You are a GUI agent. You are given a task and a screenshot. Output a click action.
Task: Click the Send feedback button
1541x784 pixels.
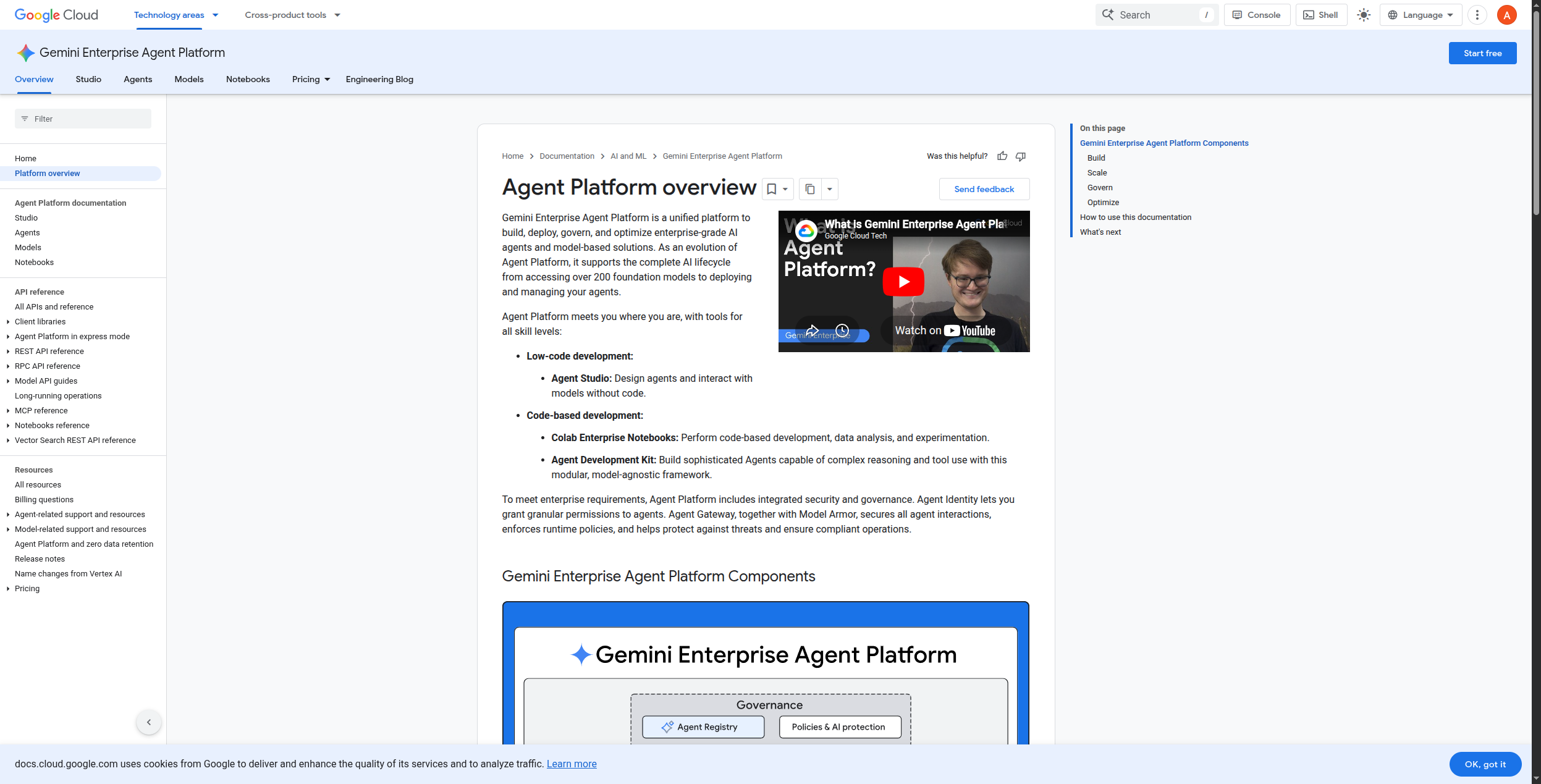[x=984, y=189]
